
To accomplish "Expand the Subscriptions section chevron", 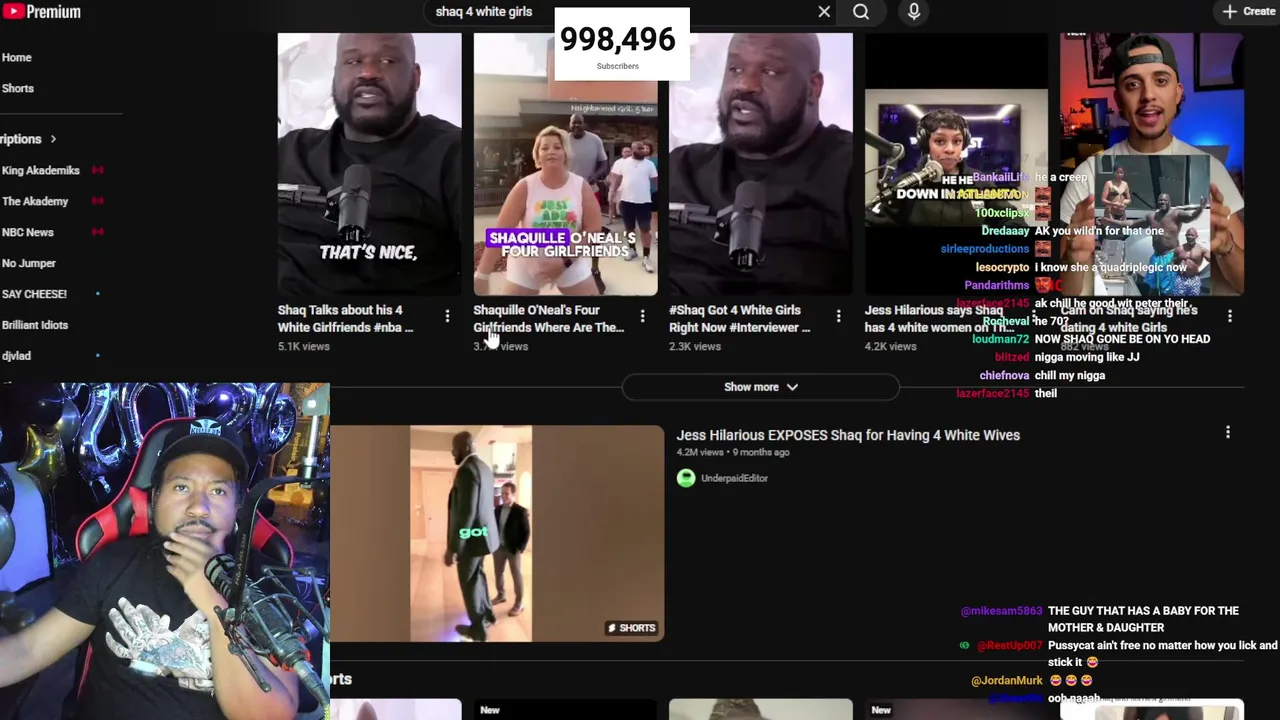I will click(53, 139).
